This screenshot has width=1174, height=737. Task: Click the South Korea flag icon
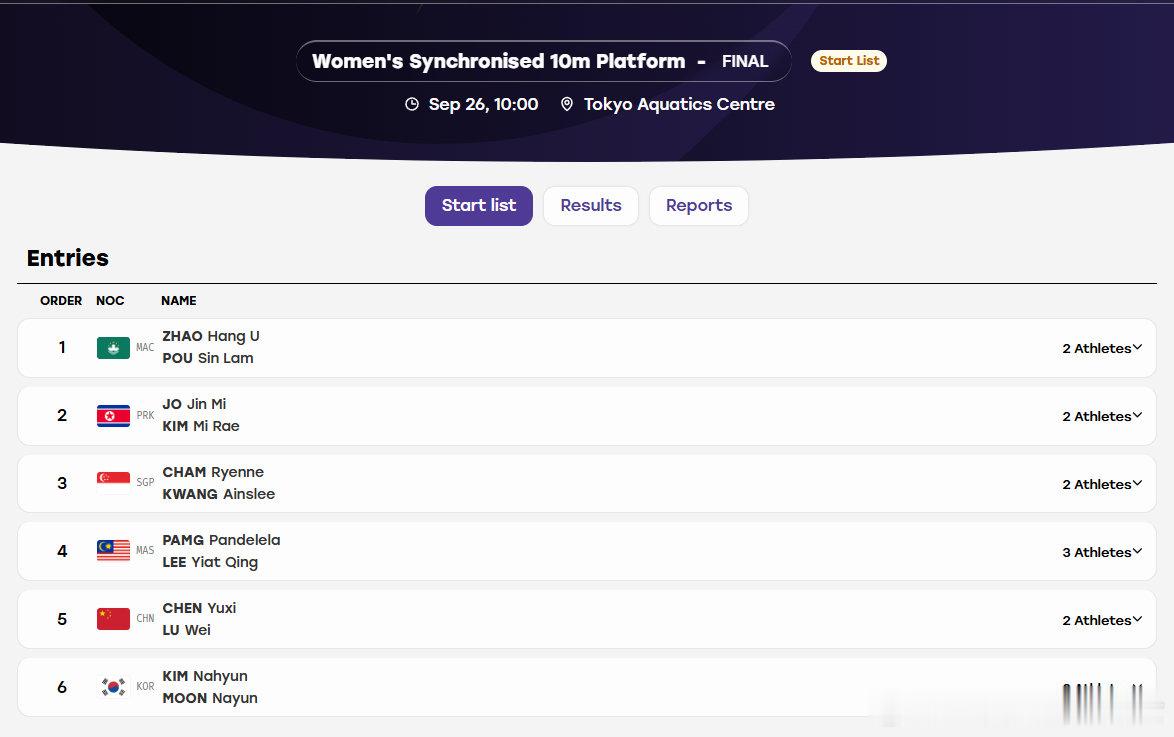113,687
